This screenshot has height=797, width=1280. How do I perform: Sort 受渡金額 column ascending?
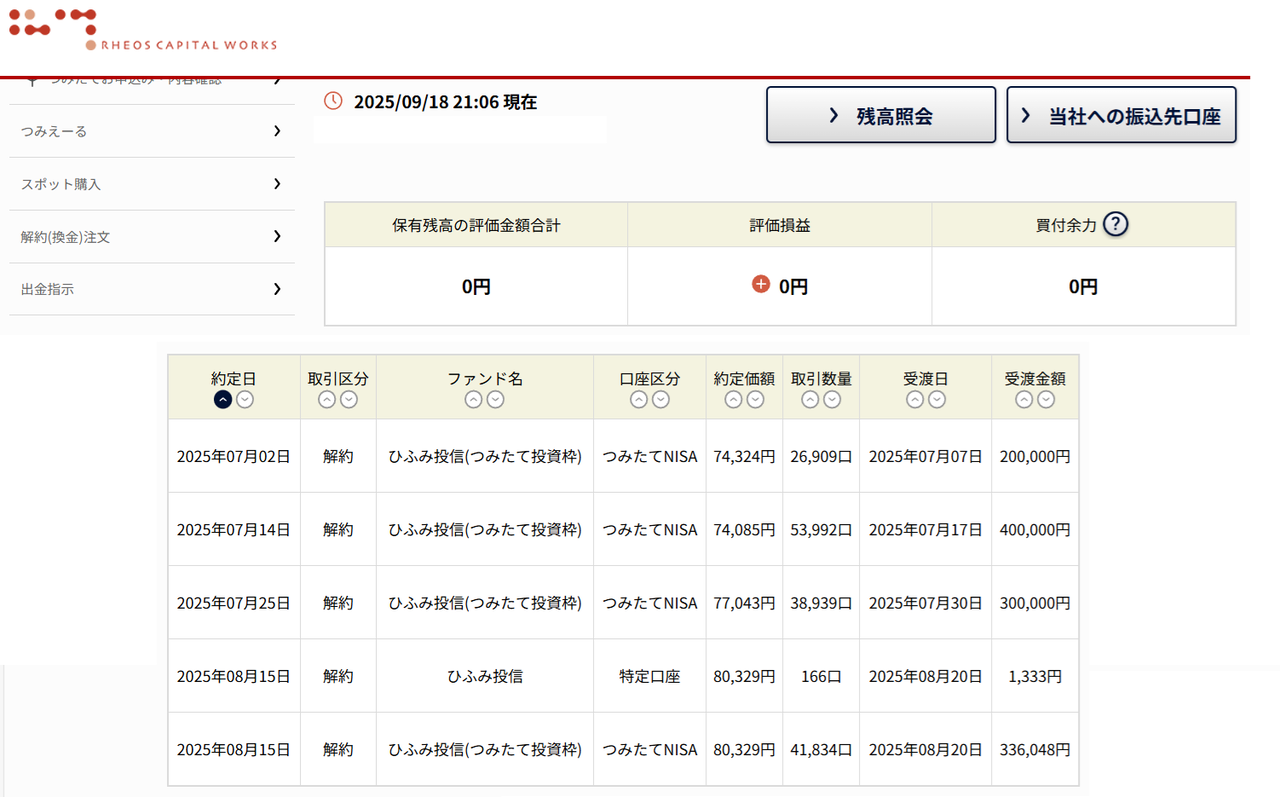tap(1024, 399)
